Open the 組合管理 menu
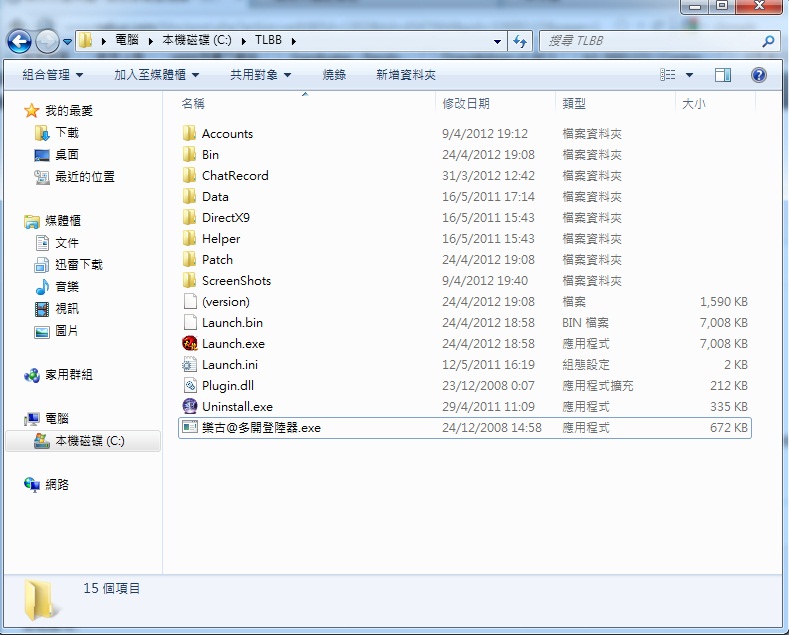The width and height of the screenshot is (789, 635). 53,75
